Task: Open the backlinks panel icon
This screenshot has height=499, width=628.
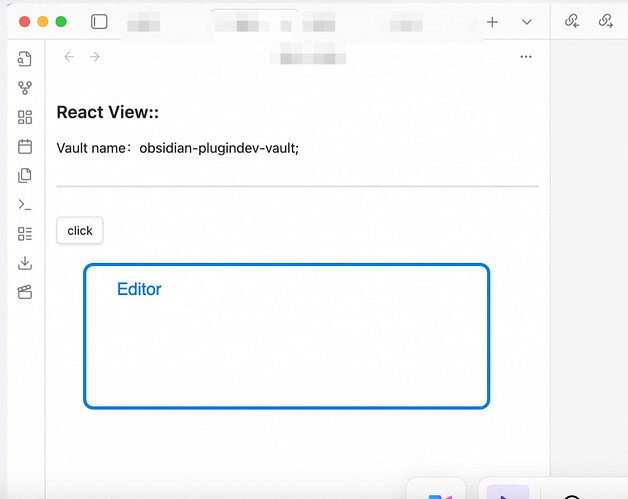Action: [x=572, y=21]
